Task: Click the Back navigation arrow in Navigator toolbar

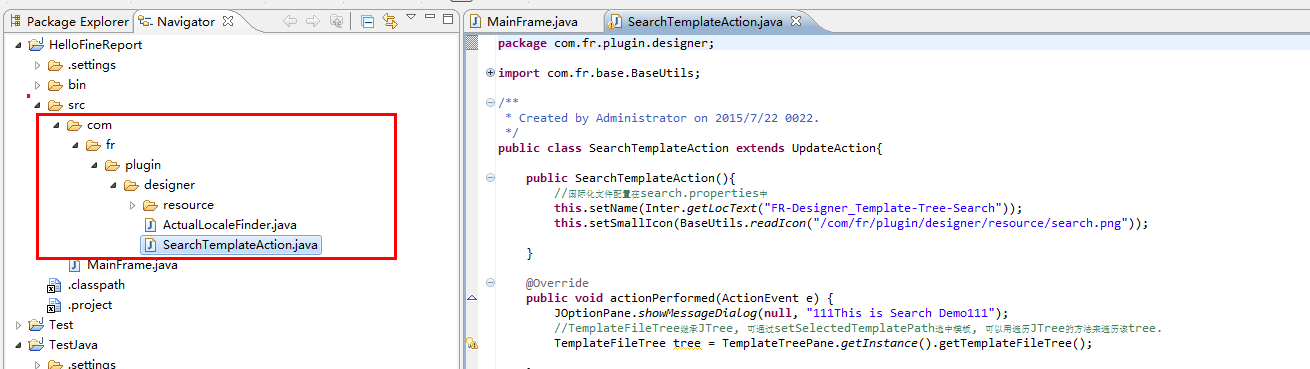Action: 290,21
